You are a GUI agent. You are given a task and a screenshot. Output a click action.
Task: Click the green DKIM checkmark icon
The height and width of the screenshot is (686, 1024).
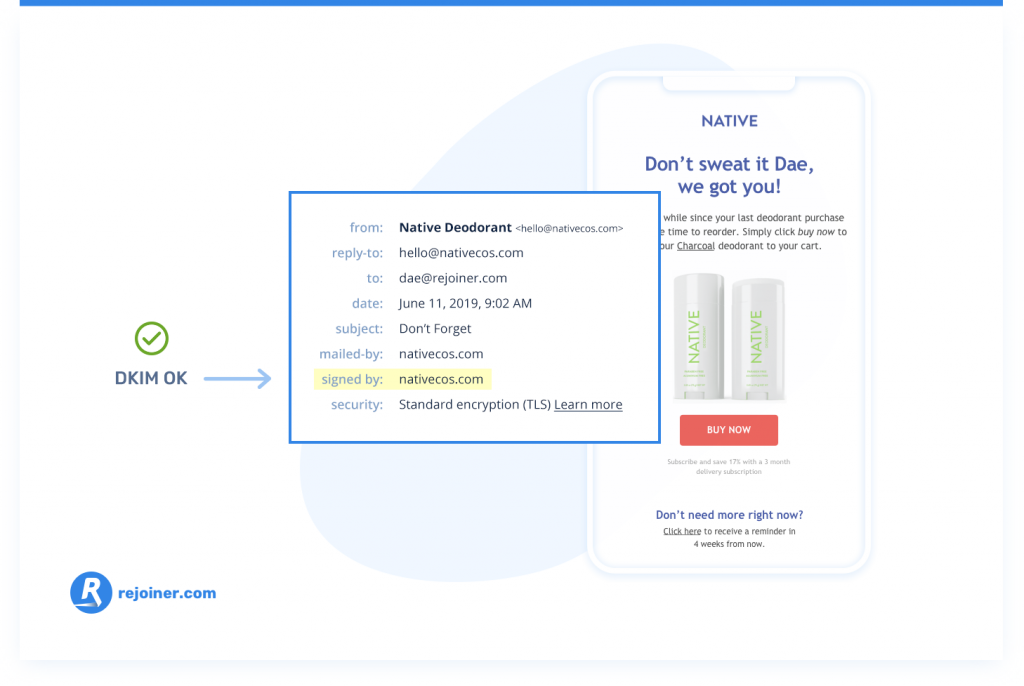point(152,338)
